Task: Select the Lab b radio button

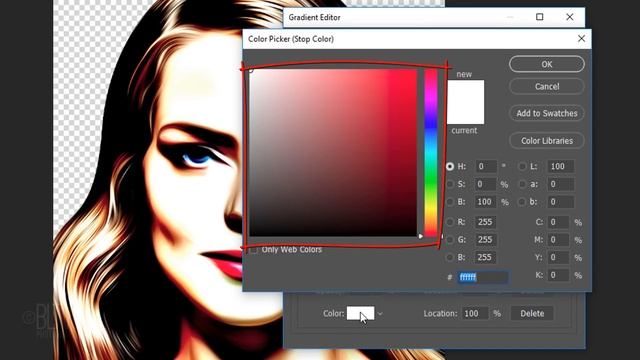Action: pyautogui.click(x=522, y=202)
